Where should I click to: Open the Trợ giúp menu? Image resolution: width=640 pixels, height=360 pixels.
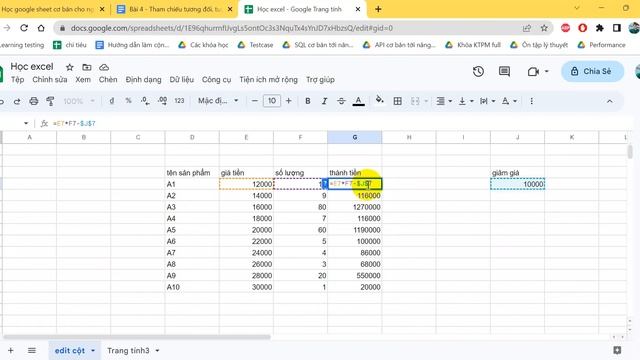[320, 80]
